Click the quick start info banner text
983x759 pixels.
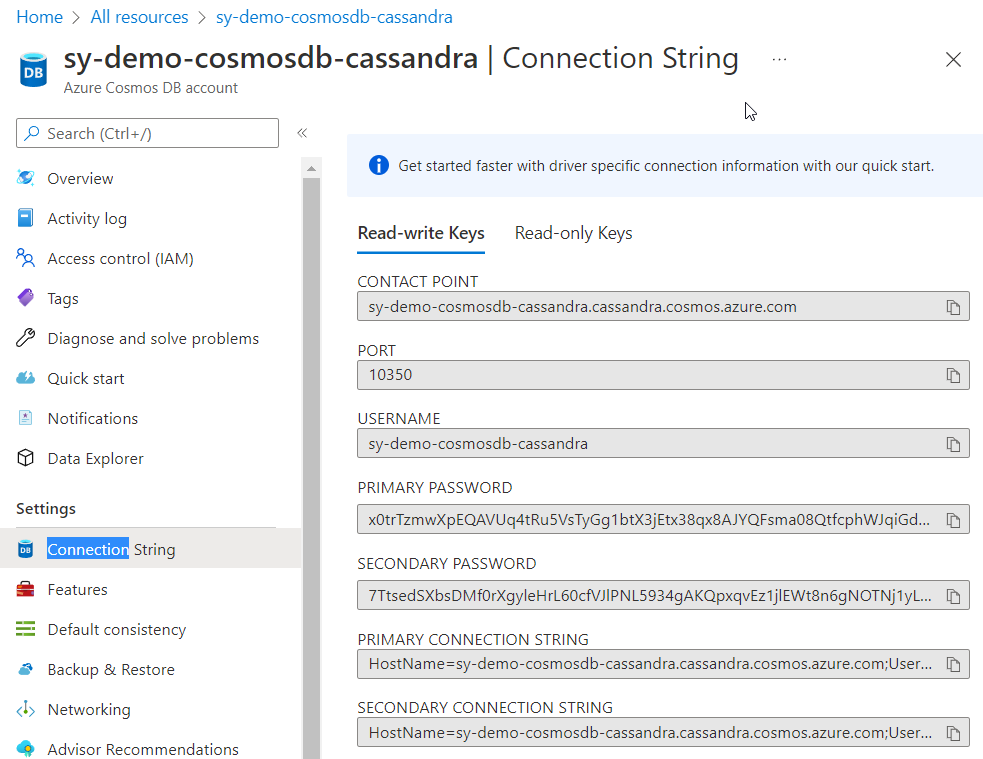coord(666,166)
